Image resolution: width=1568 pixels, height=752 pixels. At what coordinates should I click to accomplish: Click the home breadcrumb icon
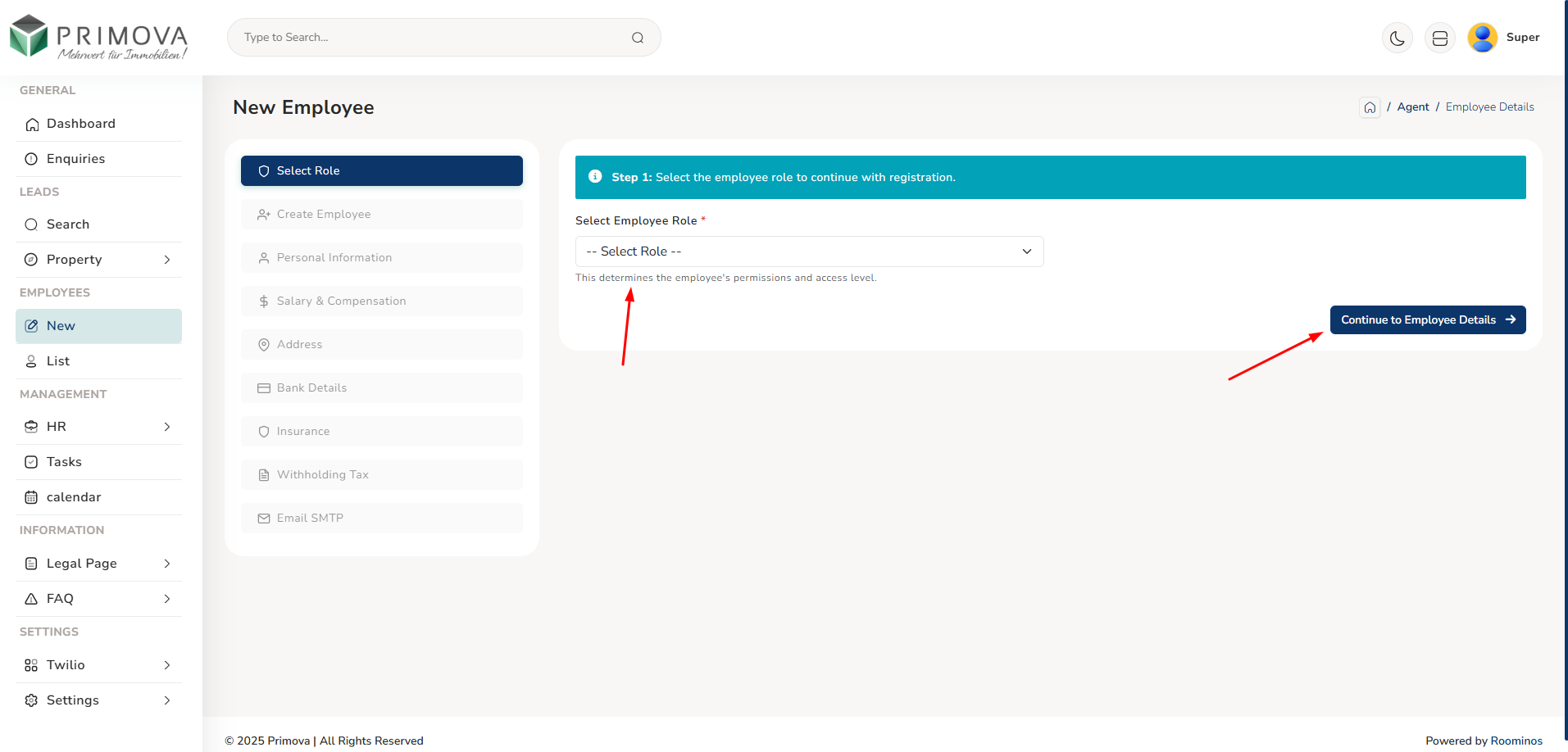(x=1370, y=107)
